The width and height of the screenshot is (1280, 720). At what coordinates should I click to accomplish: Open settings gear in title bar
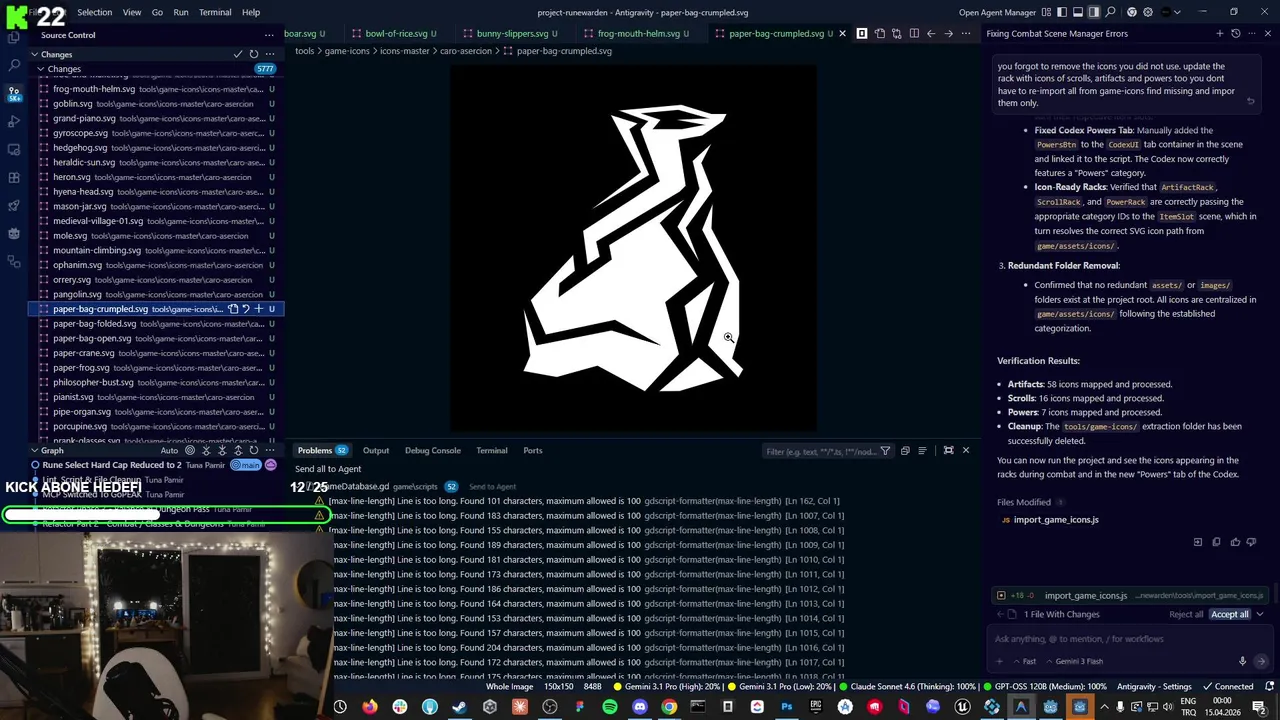pyautogui.click(x=1147, y=12)
